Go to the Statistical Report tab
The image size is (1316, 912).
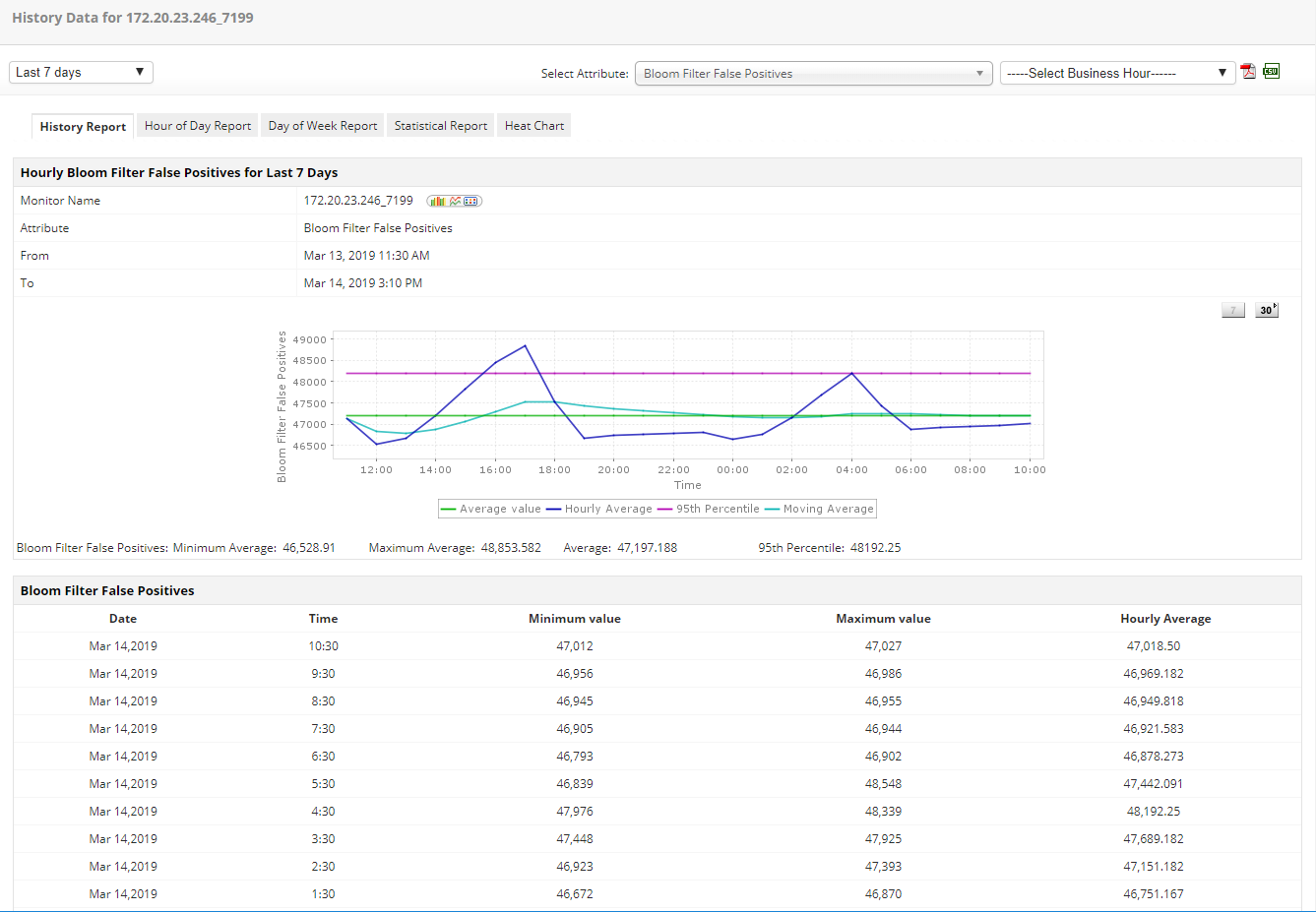(x=441, y=126)
